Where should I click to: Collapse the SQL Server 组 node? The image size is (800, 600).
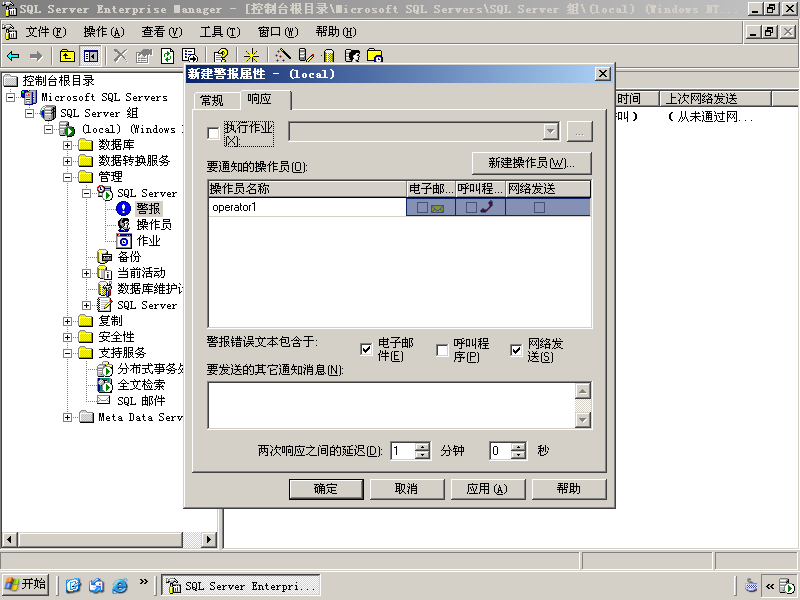[x=30, y=113]
